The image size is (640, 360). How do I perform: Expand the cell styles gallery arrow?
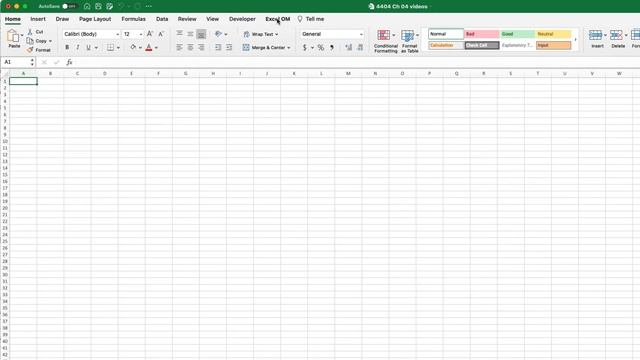pyautogui.click(x=576, y=40)
